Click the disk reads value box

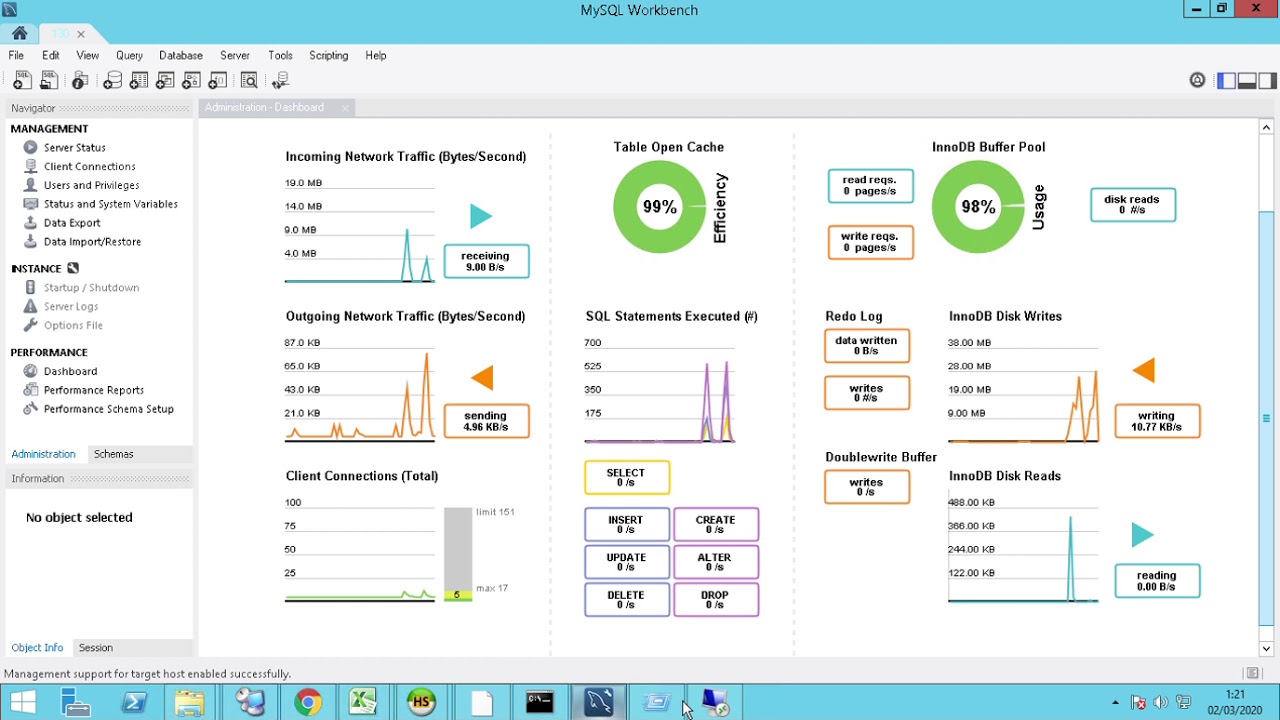1133,204
